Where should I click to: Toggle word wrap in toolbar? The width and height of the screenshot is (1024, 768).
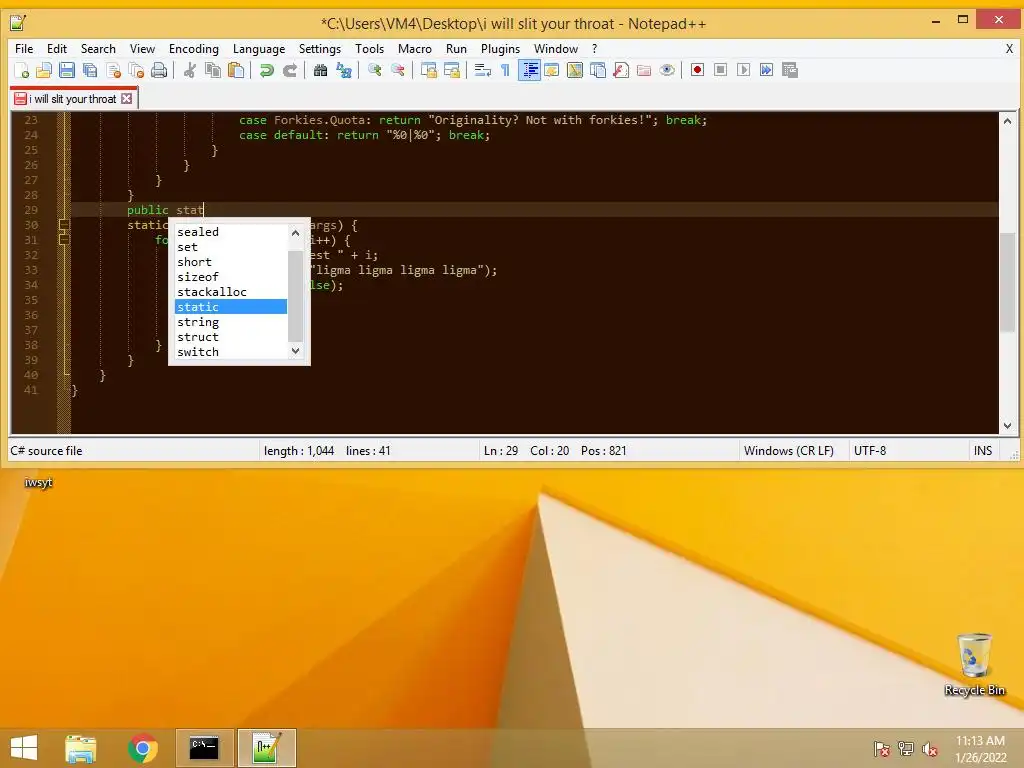pyautogui.click(x=483, y=70)
